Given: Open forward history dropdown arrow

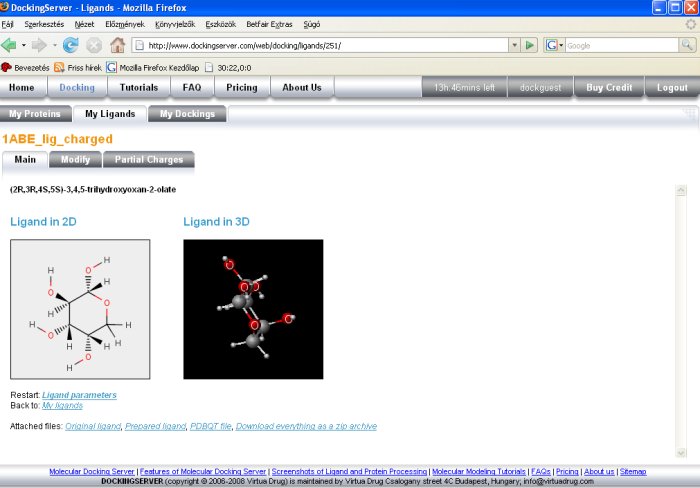Looking at the screenshot, I should tap(54, 45).
